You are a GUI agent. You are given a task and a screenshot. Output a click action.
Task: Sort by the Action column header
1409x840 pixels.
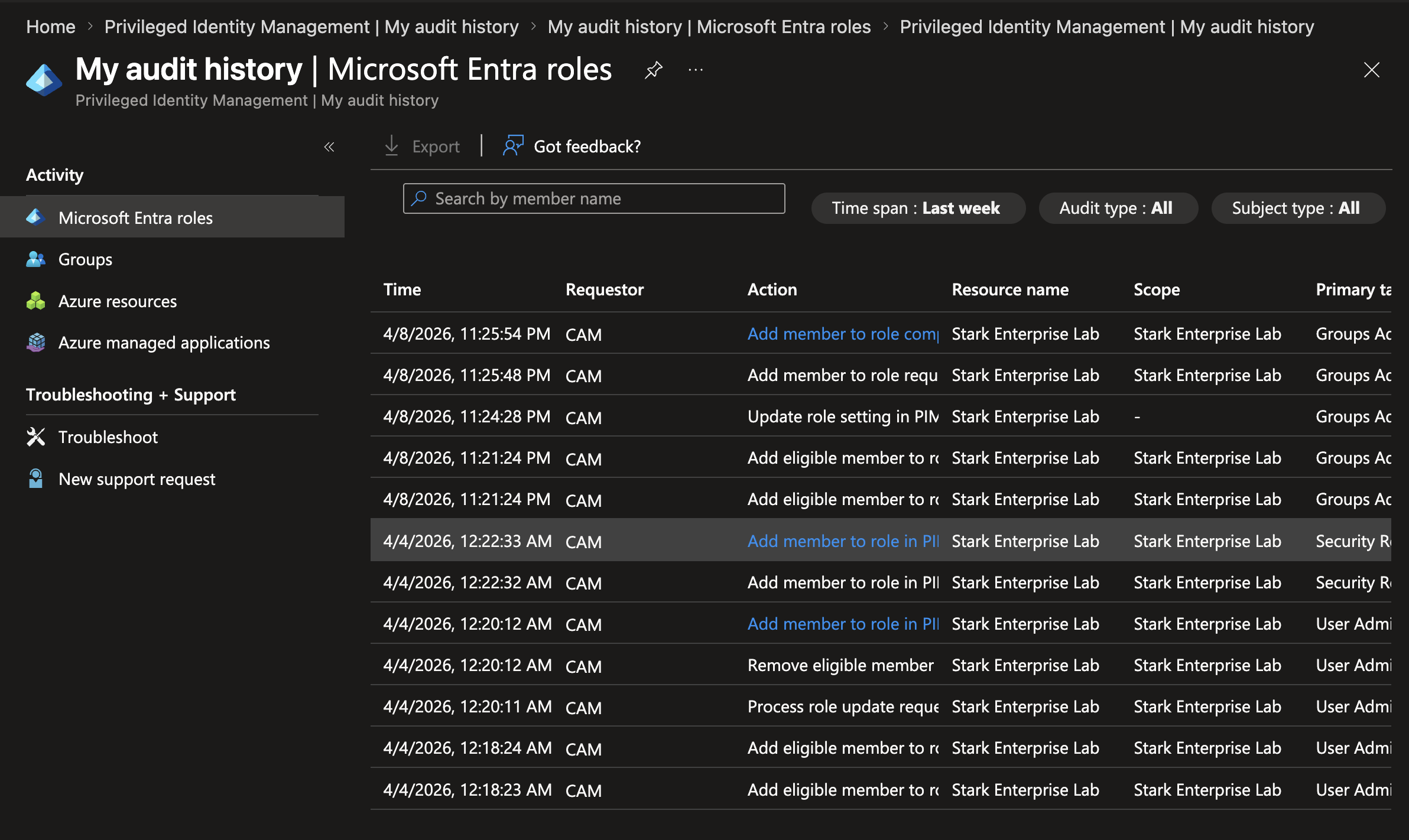click(772, 289)
